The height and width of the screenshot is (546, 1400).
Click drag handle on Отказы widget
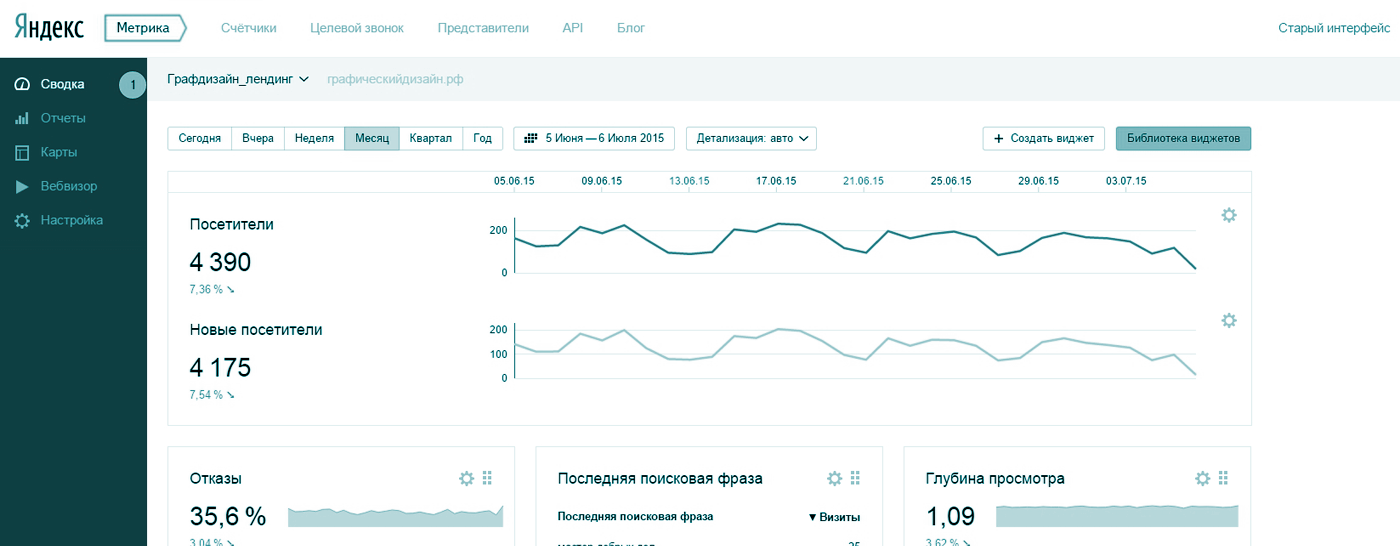point(487,479)
